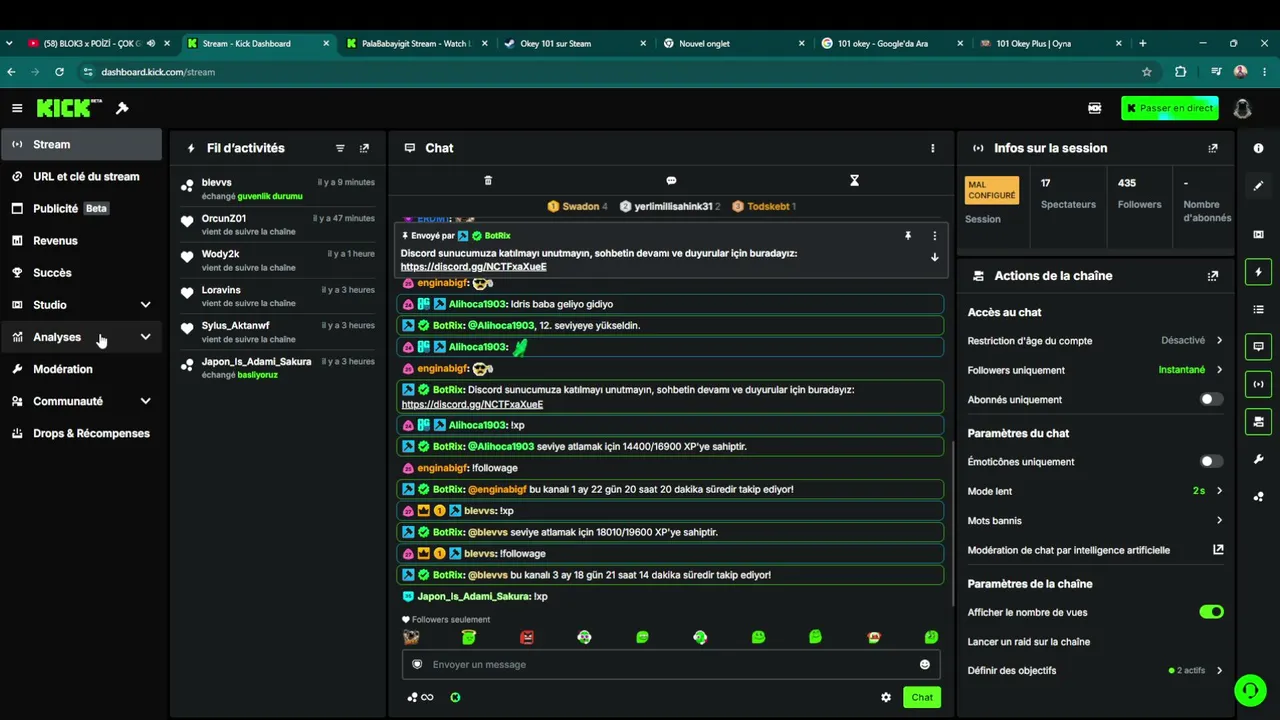
Task: Click the pencil edit icon in right sidebar
Action: tap(1258, 185)
